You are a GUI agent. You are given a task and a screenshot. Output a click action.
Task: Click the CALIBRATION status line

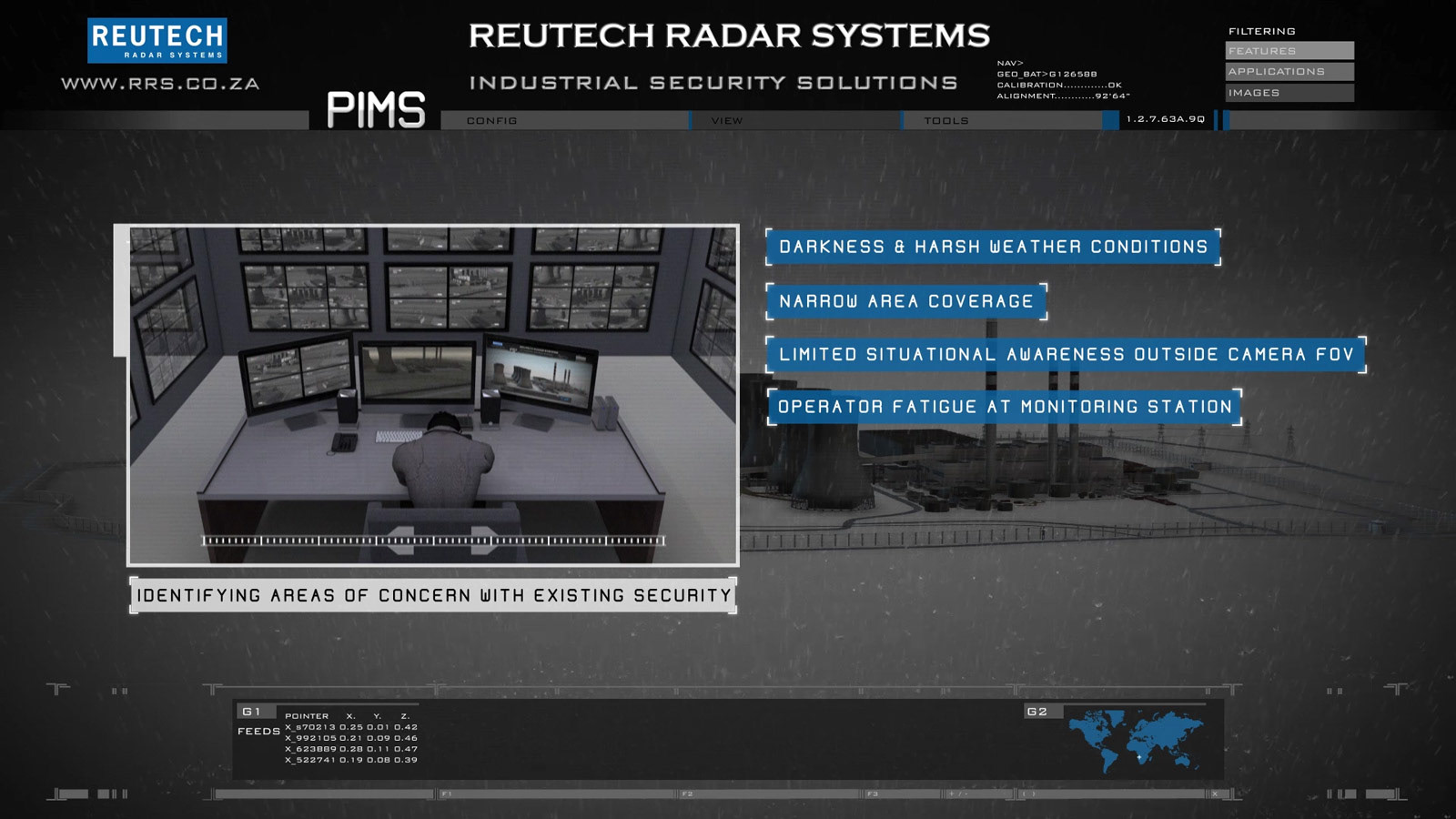(1059, 85)
